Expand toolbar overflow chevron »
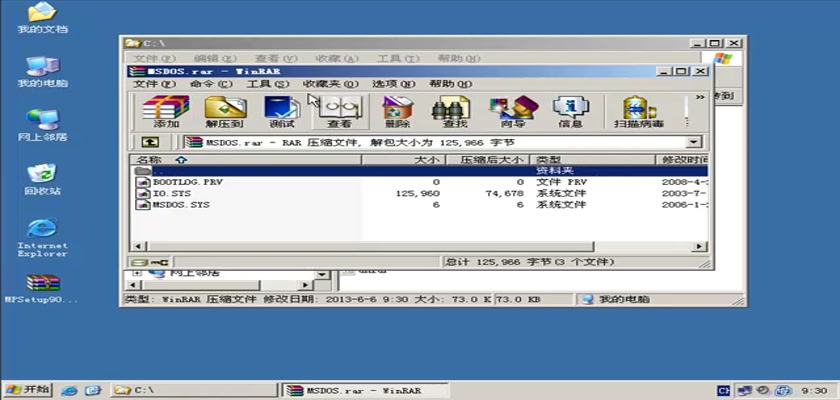 click(x=700, y=97)
